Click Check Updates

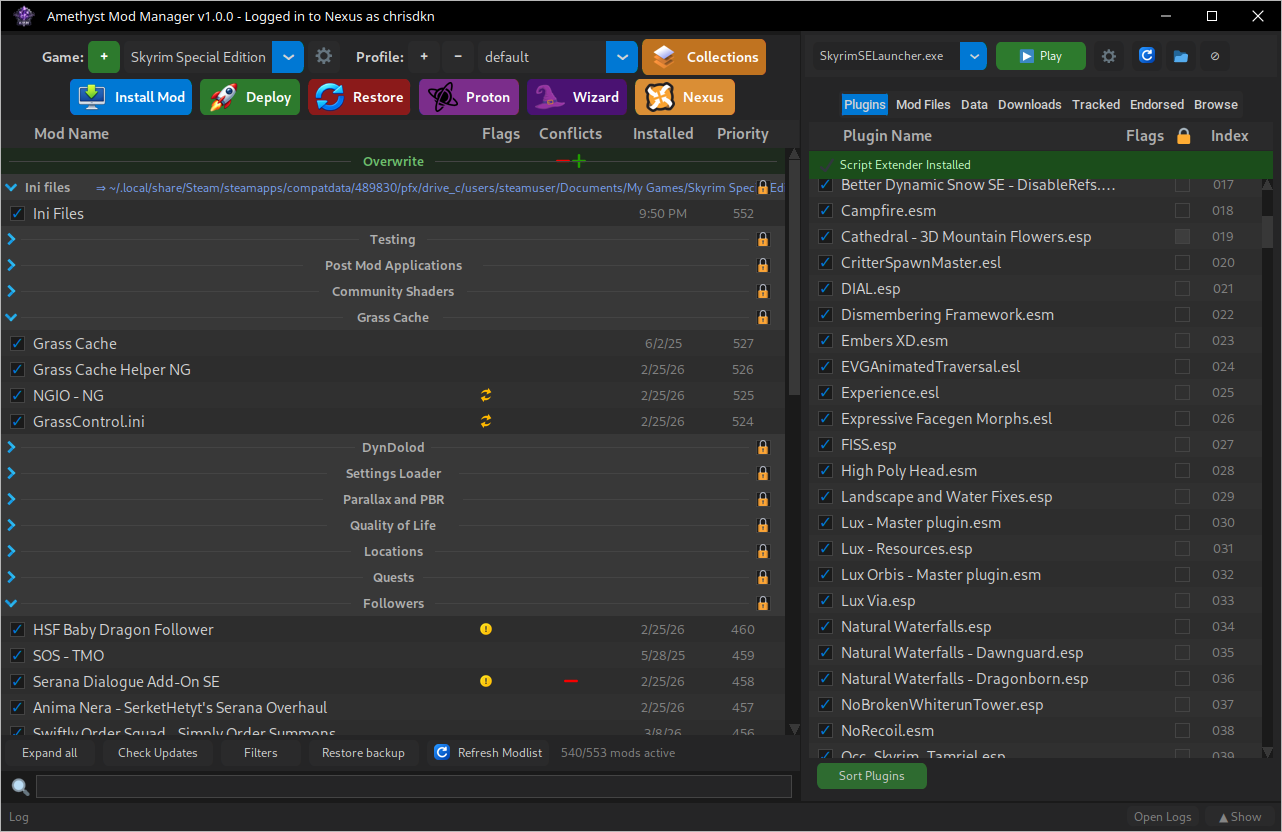tap(158, 753)
